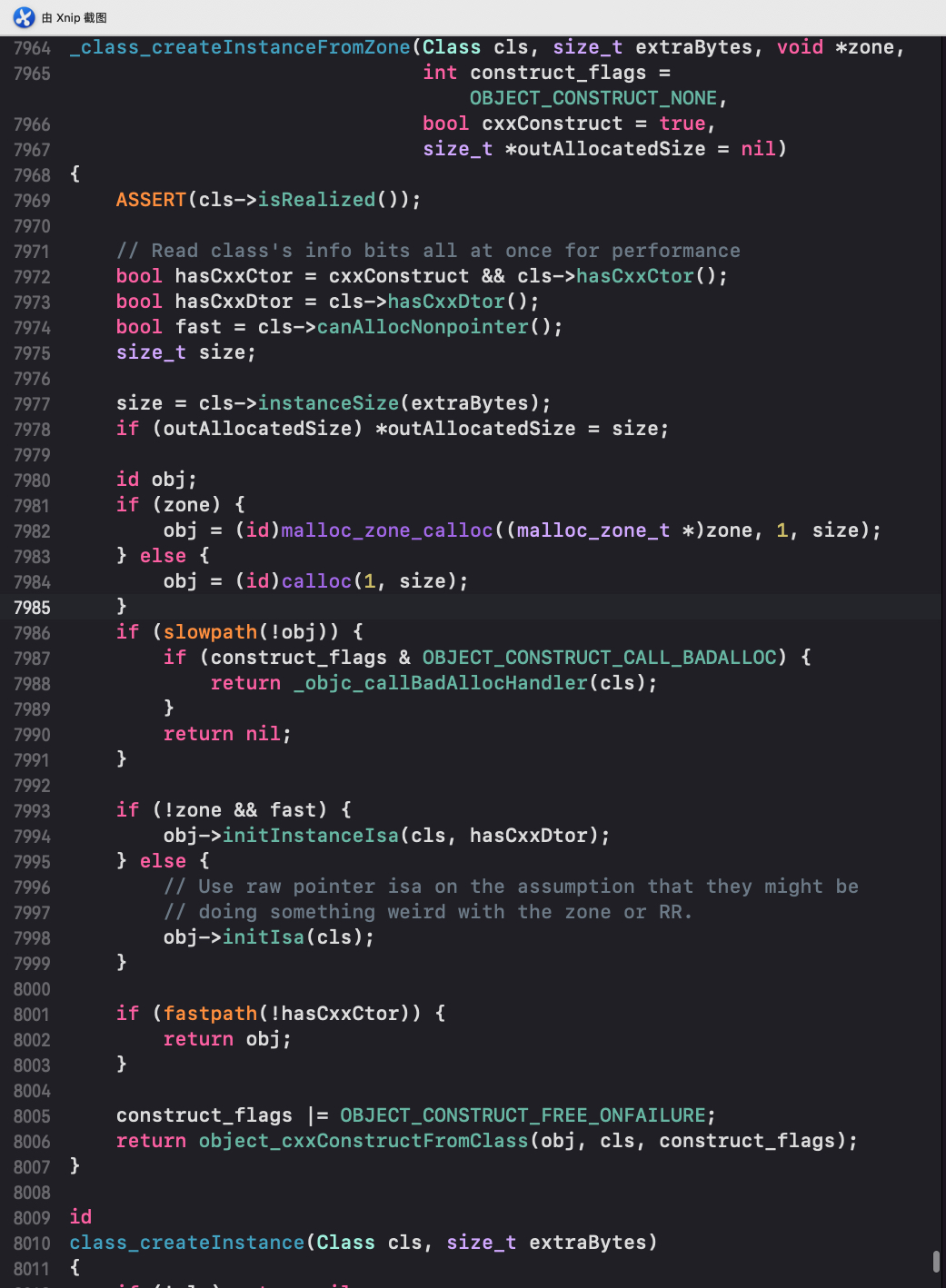The width and height of the screenshot is (946, 1288).
Task: Click initIsa method call on line 7998
Action: click(264, 937)
